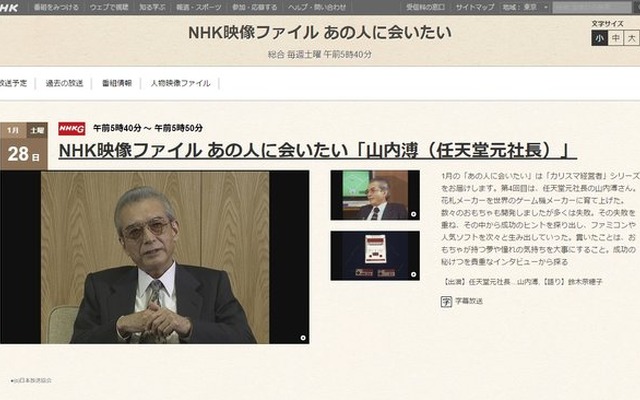The width and height of the screenshot is (640, 400).
Task: Open the 知る学ぶ menu
Action: tap(152, 7)
